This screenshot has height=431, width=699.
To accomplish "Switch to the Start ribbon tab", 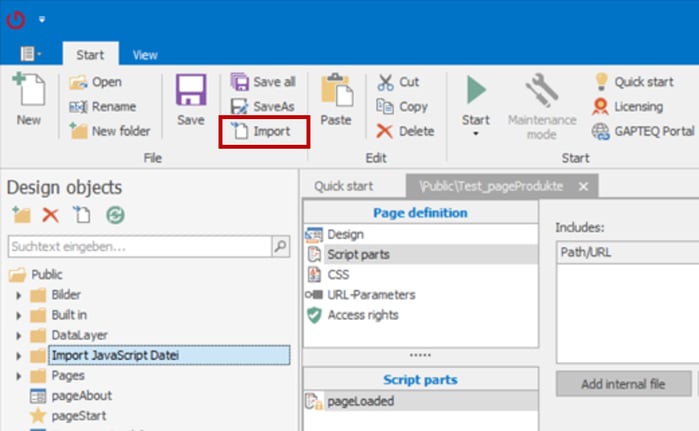I will pyautogui.click(x=90, y=54).
